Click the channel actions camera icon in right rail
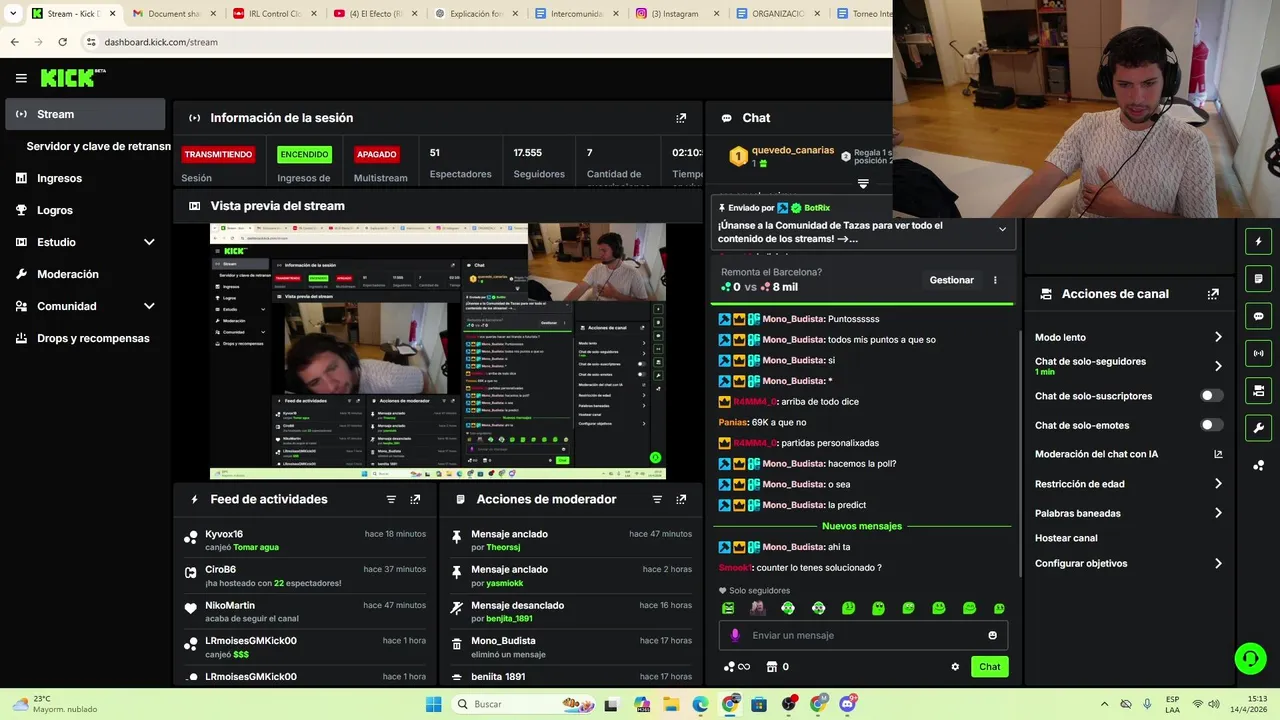The width and height of the screenshot is (1280, 720). coord(1258,390)
